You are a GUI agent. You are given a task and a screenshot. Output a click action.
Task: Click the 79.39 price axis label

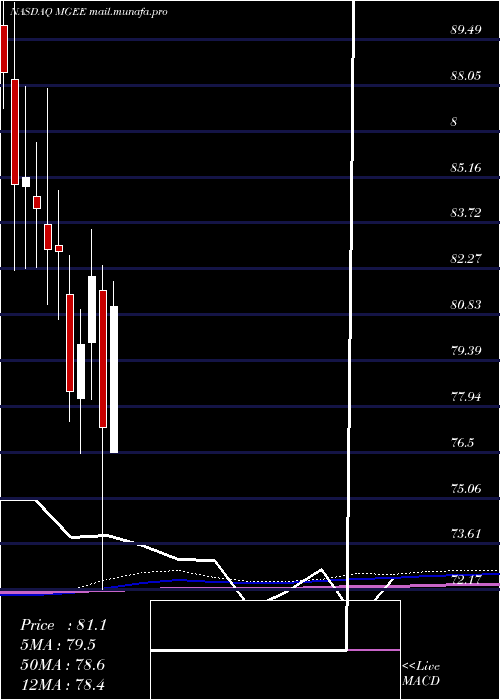tap(466, 350)
